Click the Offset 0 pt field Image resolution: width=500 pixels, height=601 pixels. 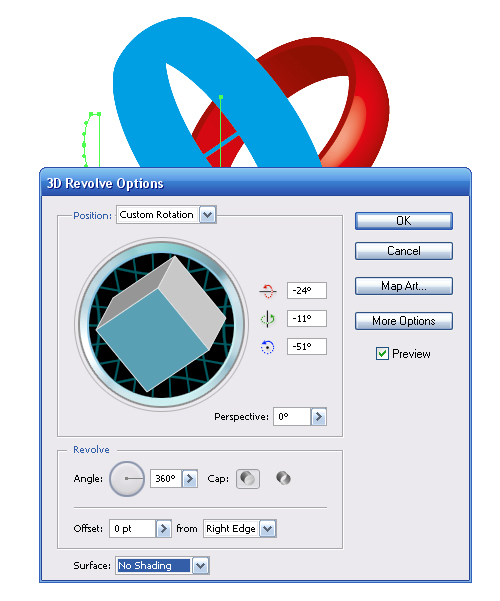(133, 529)
